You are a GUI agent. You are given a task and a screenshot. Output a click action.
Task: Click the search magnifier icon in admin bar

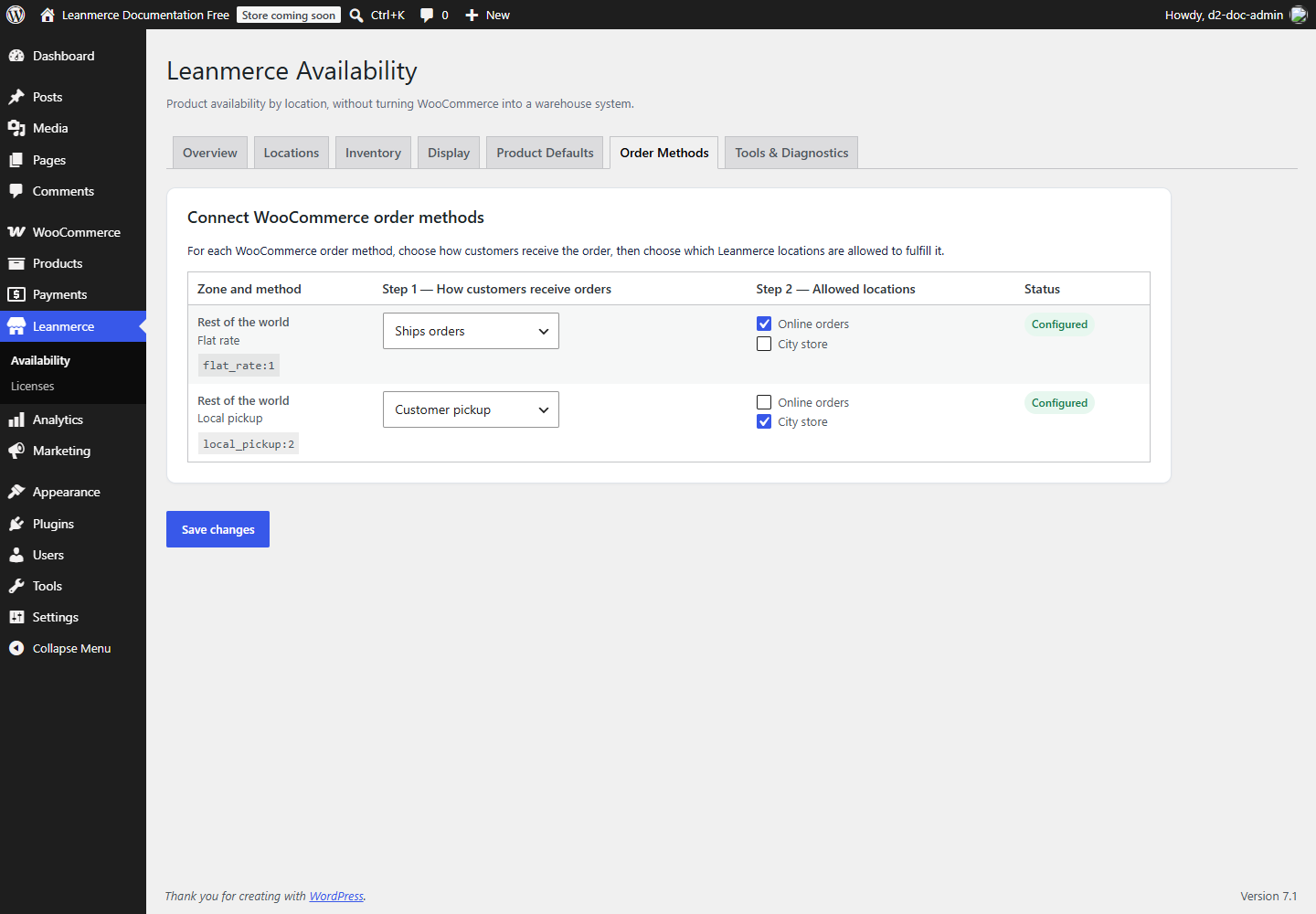click(x=356, y=15)
